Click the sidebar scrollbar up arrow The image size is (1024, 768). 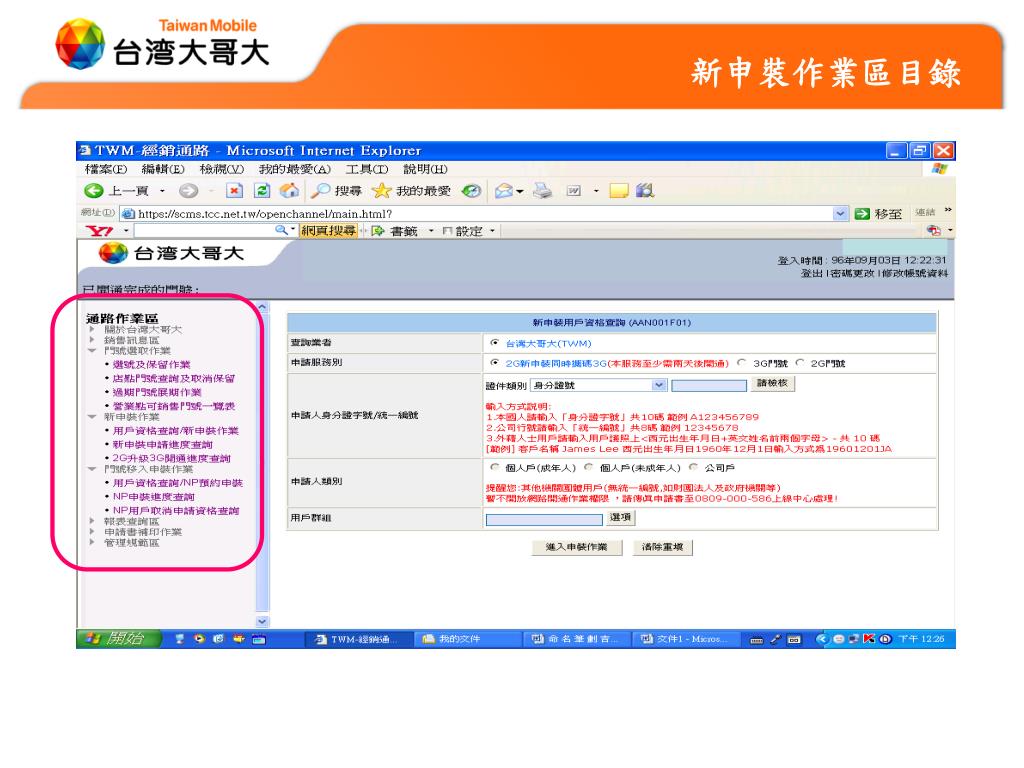click(262, 307)
